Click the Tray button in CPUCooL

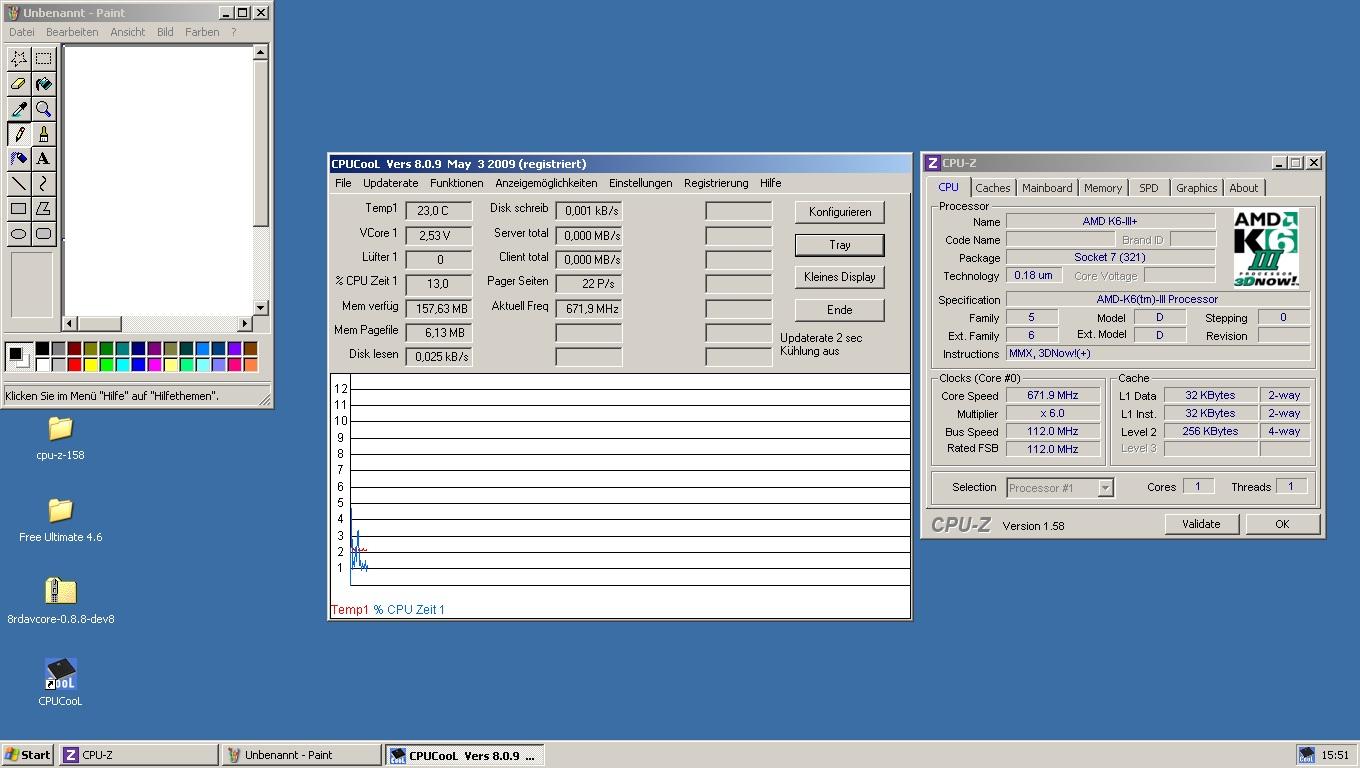tap(840, 245)
